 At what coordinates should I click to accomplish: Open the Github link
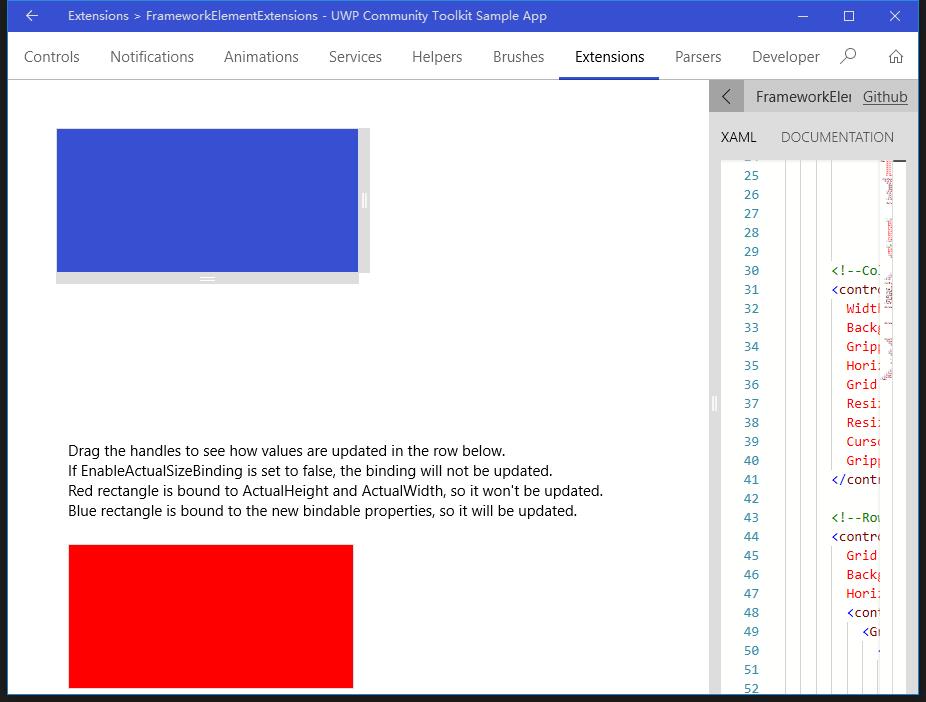[x=885, y=96]
